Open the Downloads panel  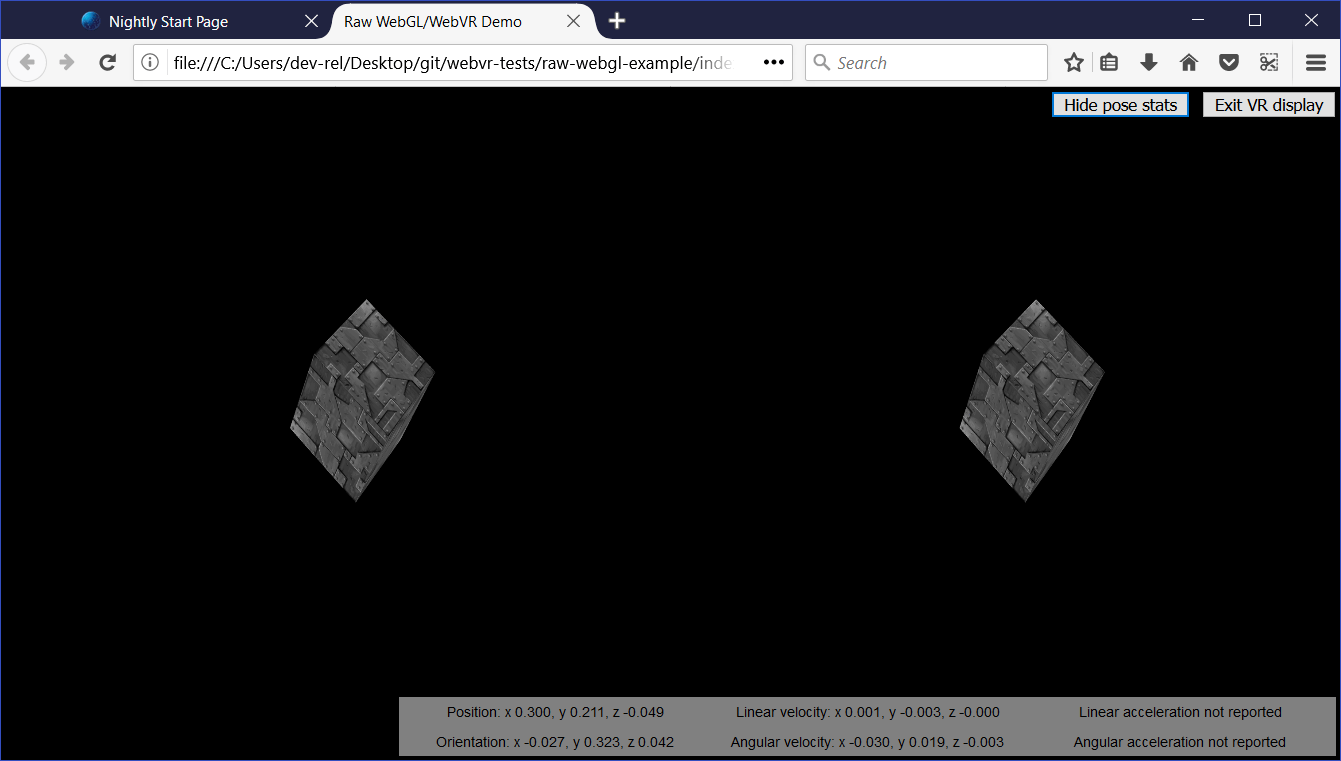point(1148,62)
